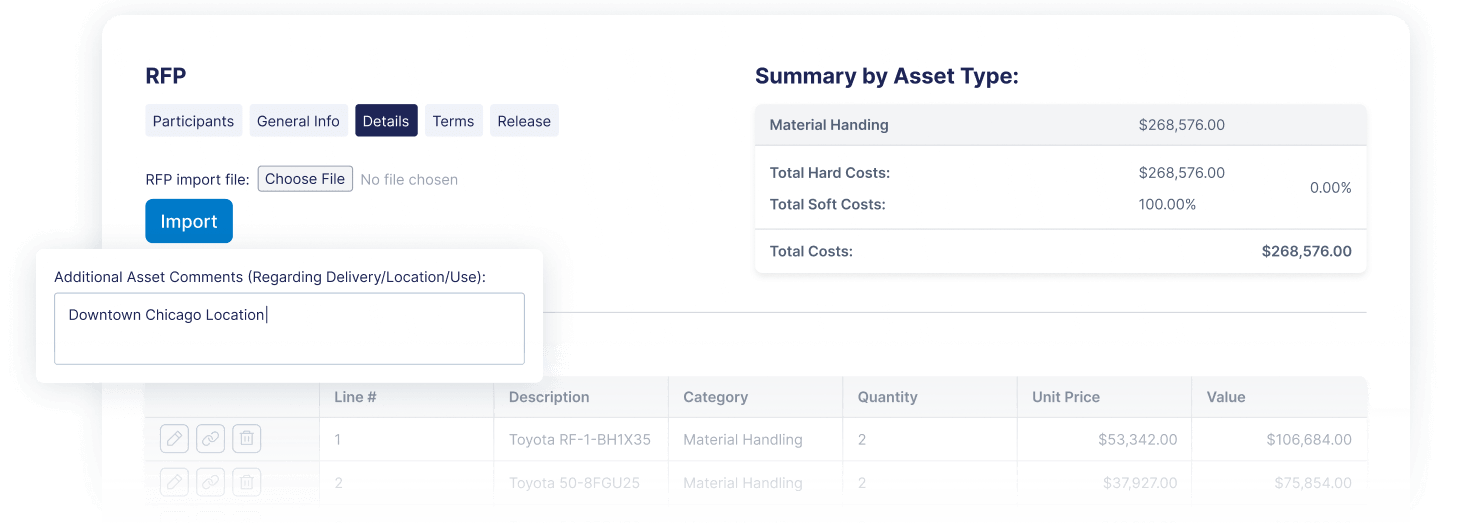
Task: Click the trash delete icon for line 1
Action: [247, 438]
